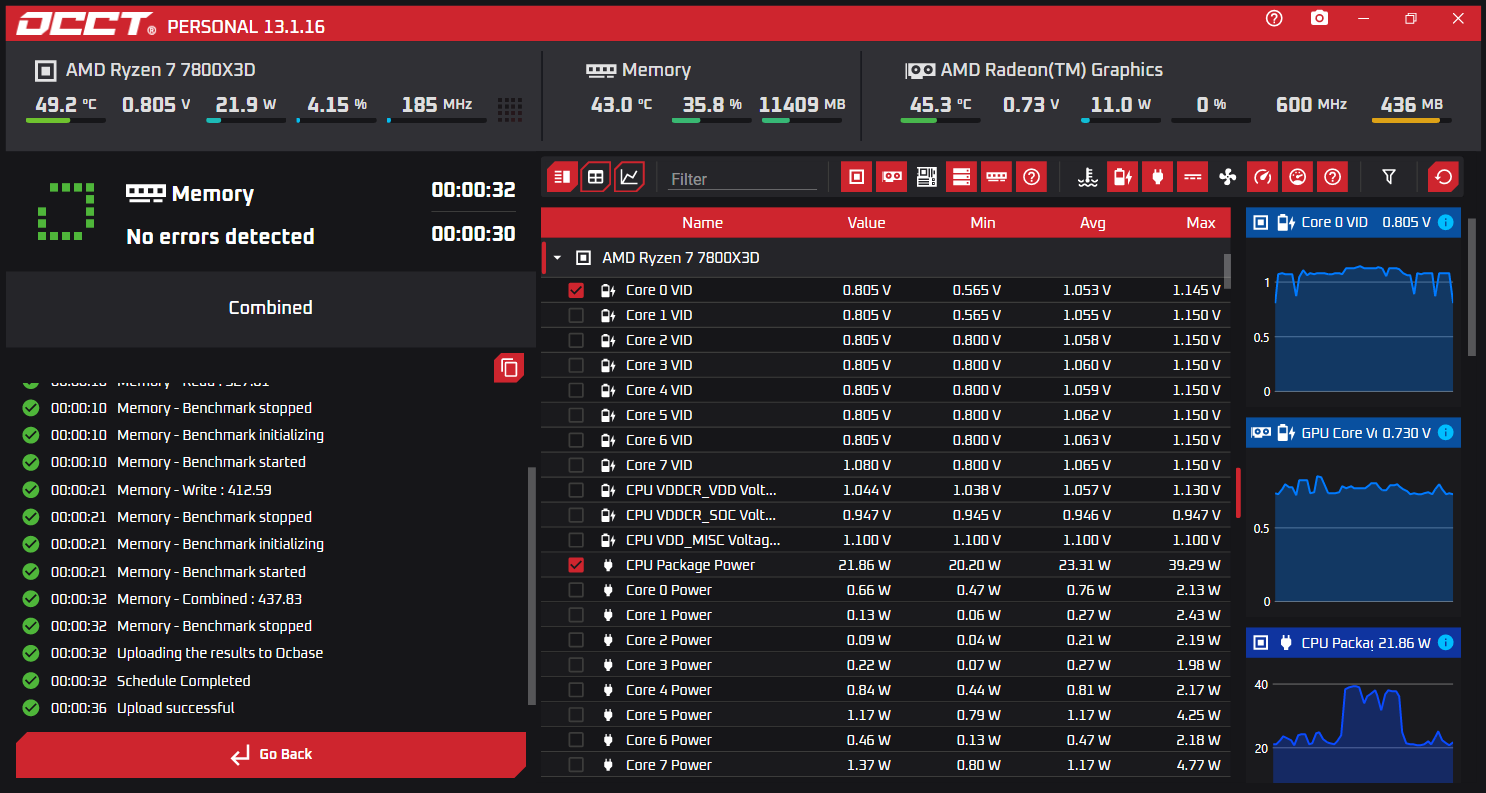Click the 'No errors detected' status text

pyautogui.click(x=220, y=237)
